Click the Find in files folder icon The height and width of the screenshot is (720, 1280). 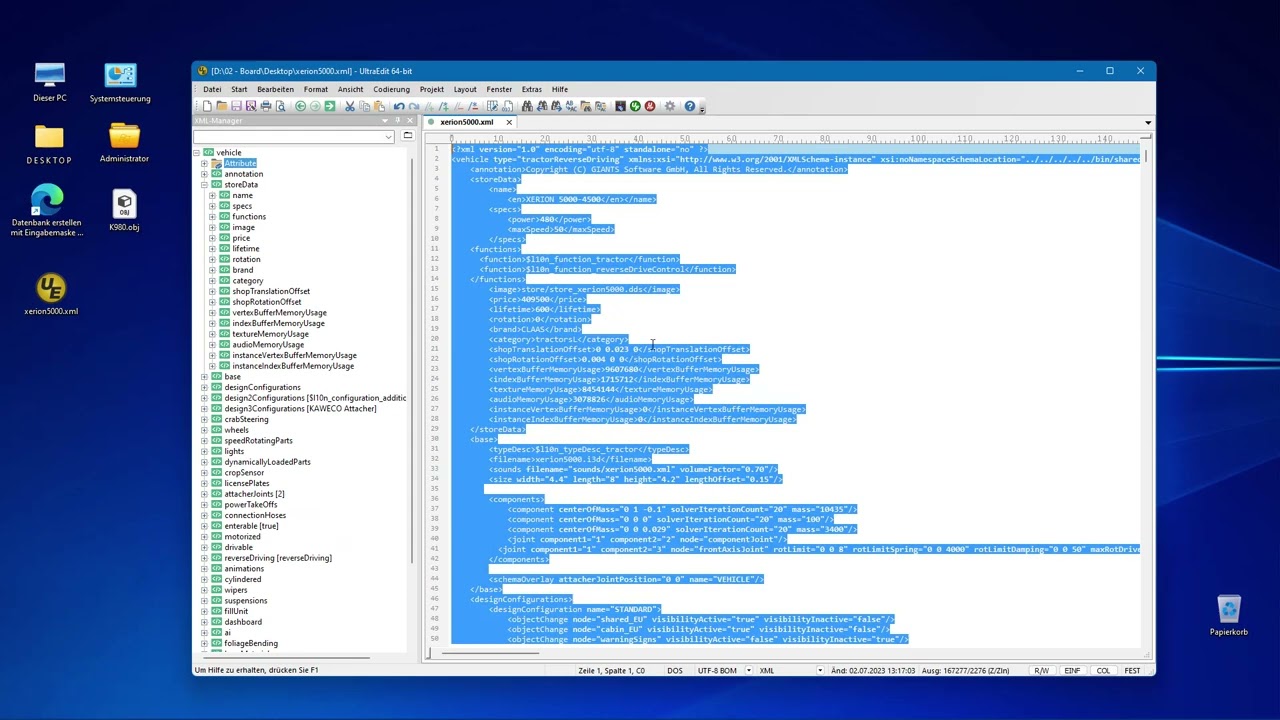click(x=585, y=106)
